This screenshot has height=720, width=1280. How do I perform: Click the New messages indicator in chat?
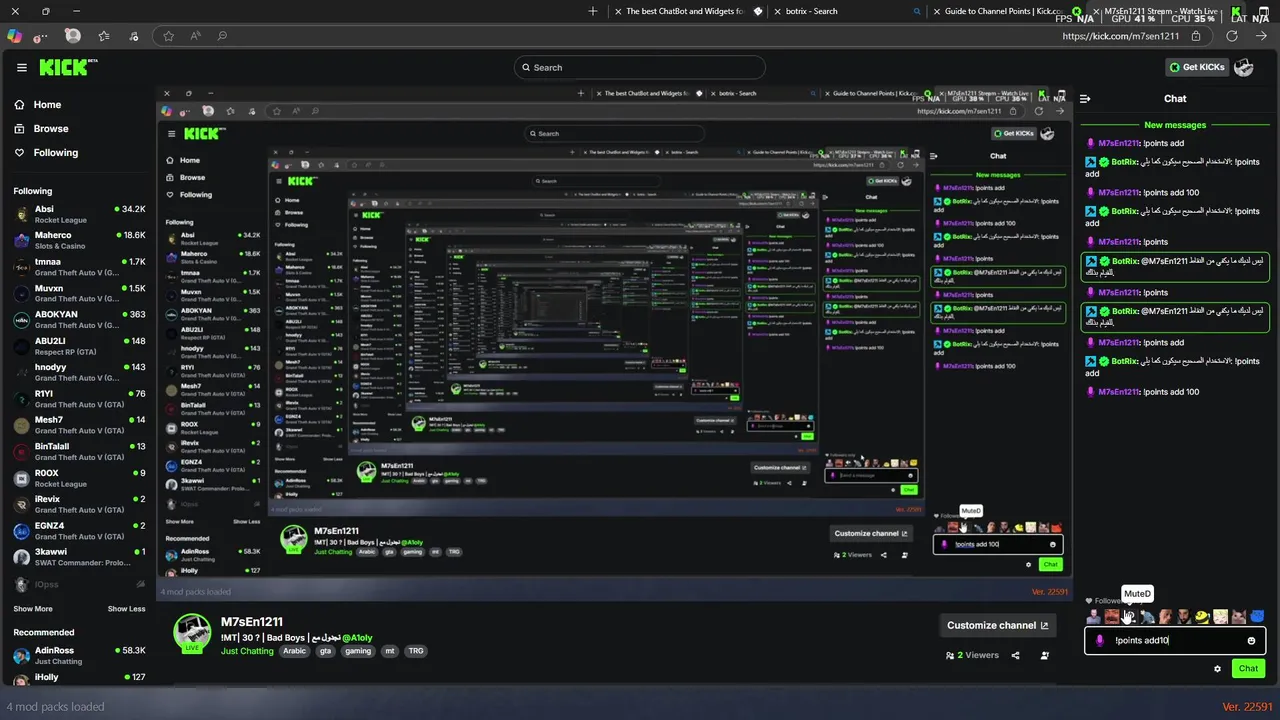tap(1175, 125)
